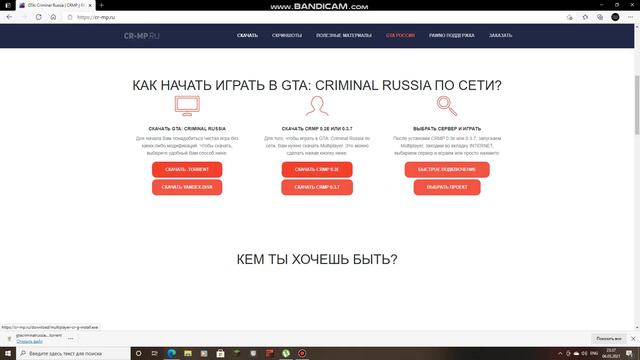Open the nav item right of GTA РОССИЯ
The width and height of the screenshot is (640, 360).
click(452, 36)
